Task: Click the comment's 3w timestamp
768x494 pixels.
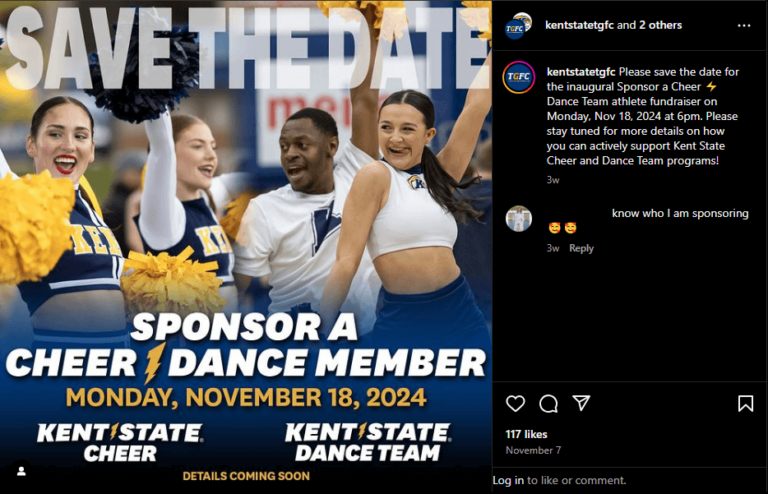Action: point(552,248)
